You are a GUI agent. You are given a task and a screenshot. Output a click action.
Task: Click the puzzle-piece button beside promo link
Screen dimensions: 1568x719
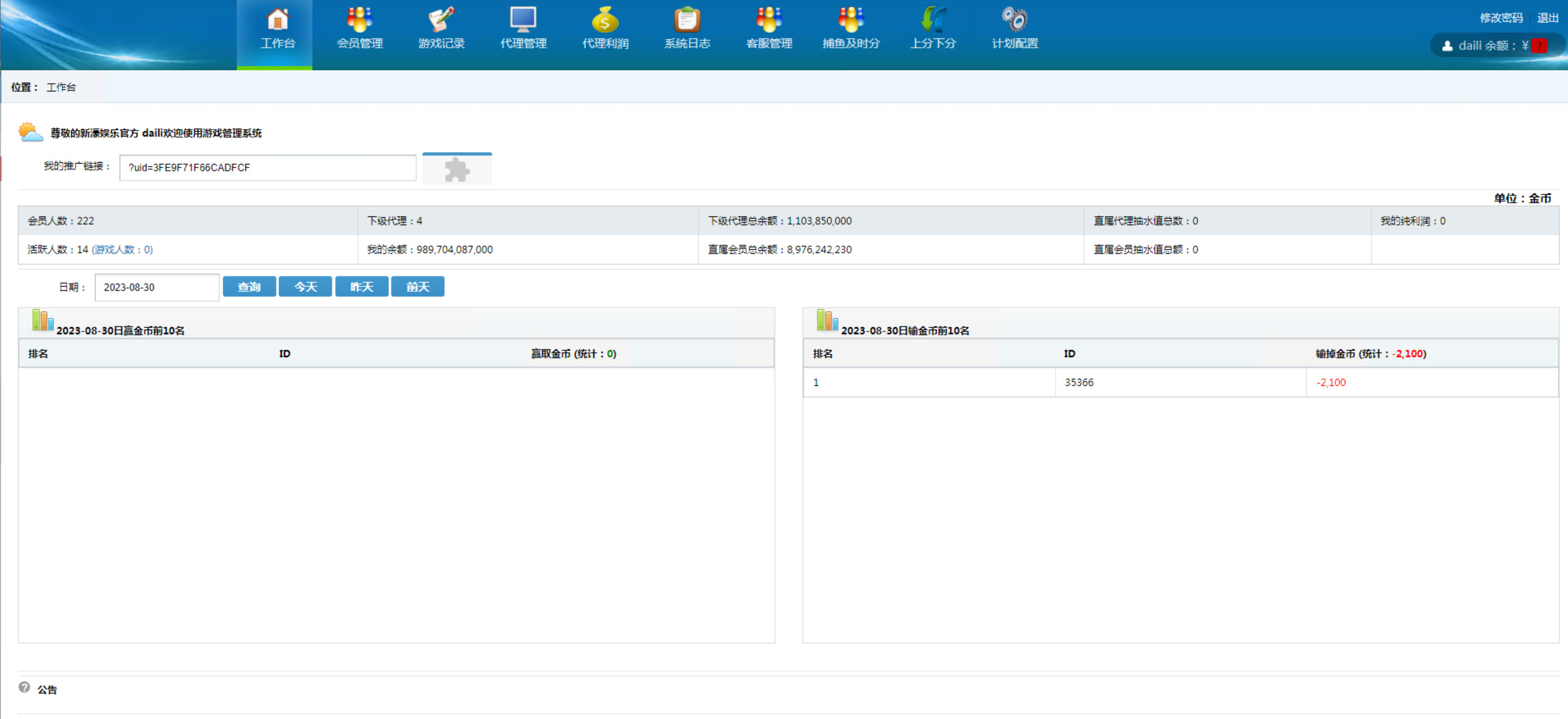tap(456, 169)
